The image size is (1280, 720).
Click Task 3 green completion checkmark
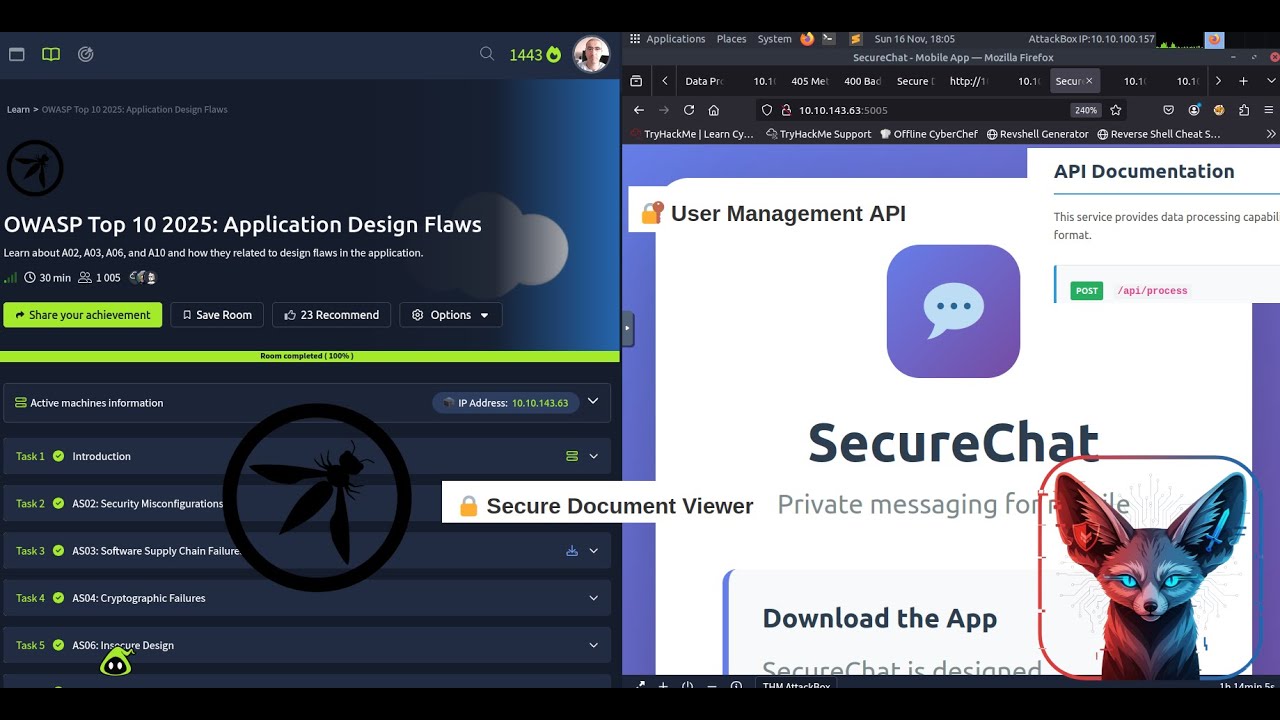point(59,551)
